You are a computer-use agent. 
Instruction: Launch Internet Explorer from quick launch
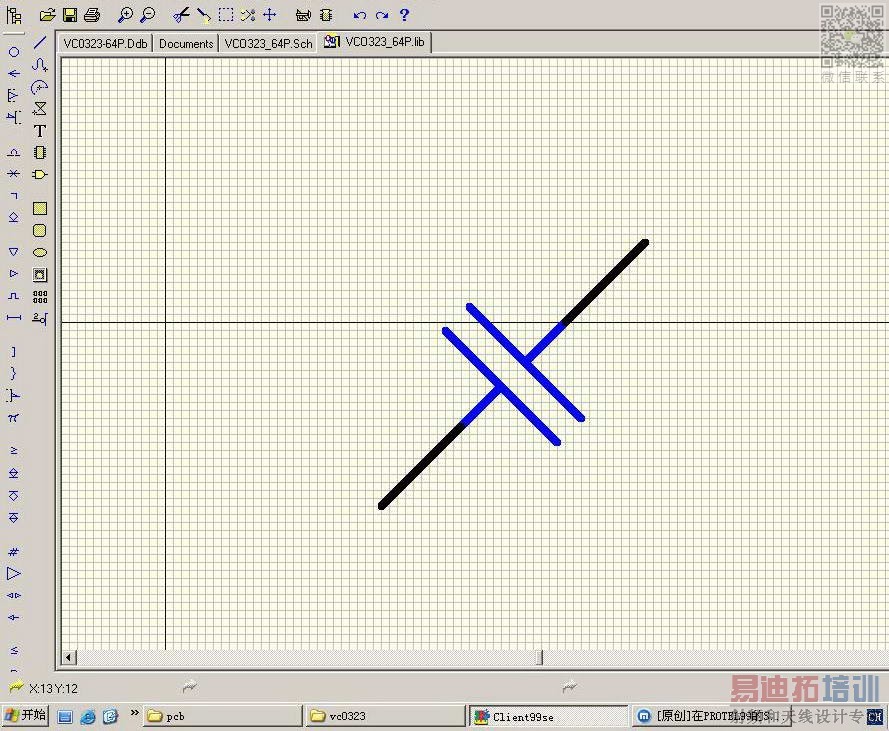tap(88, 716)
